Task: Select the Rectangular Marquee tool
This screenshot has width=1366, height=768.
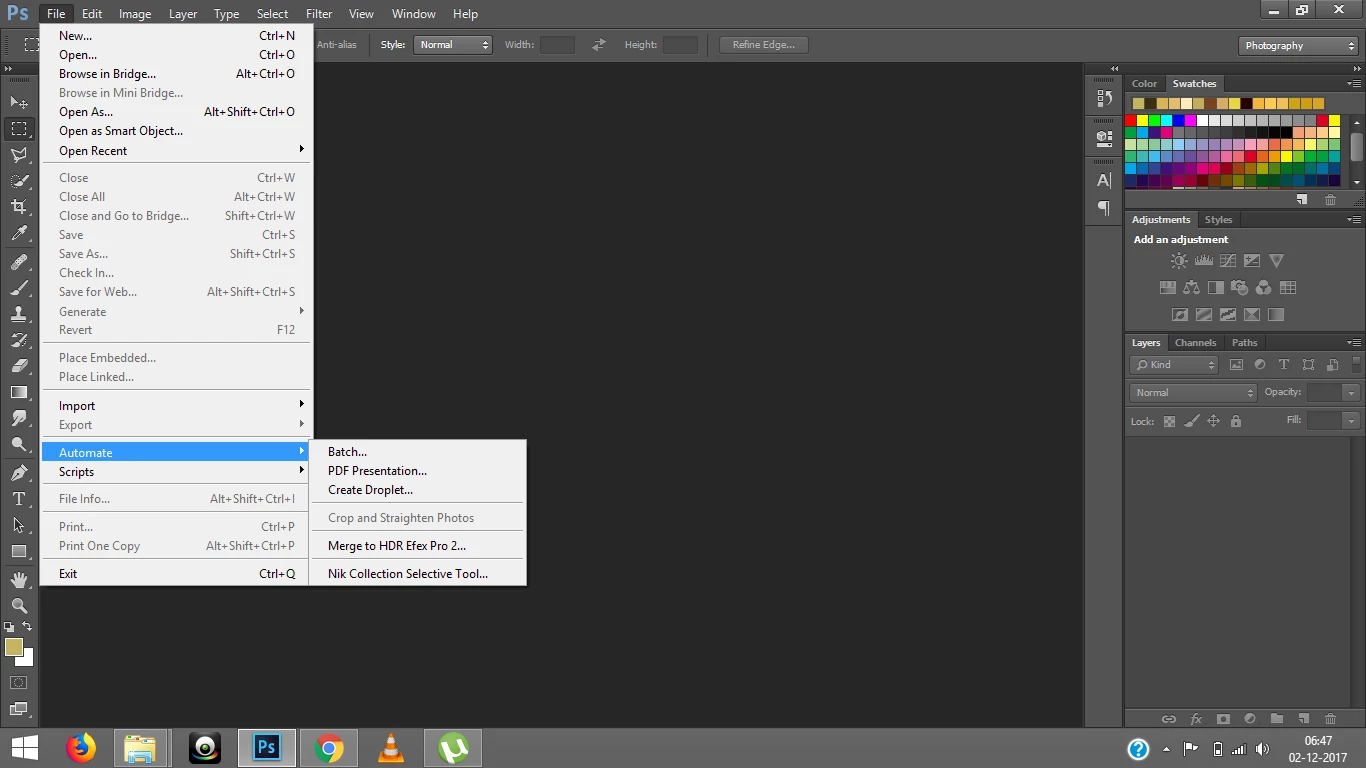Action: [x=19, y=129]
